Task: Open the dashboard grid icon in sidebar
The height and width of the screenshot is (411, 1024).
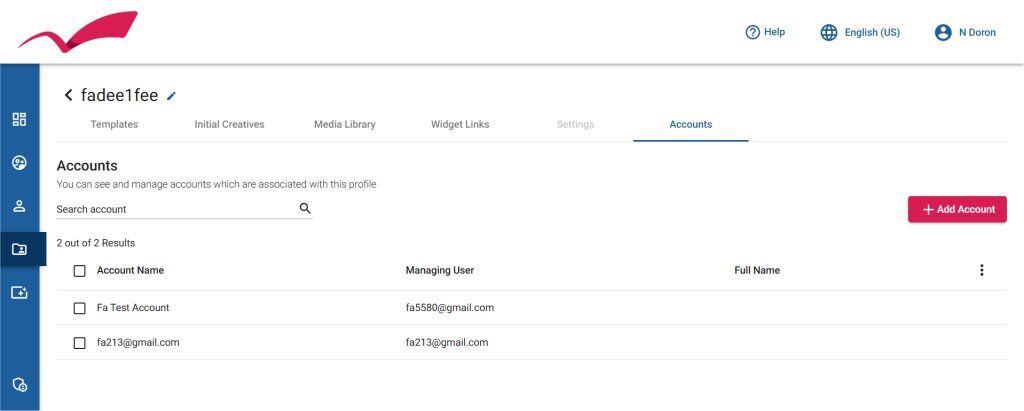Action: click(19, 119)
